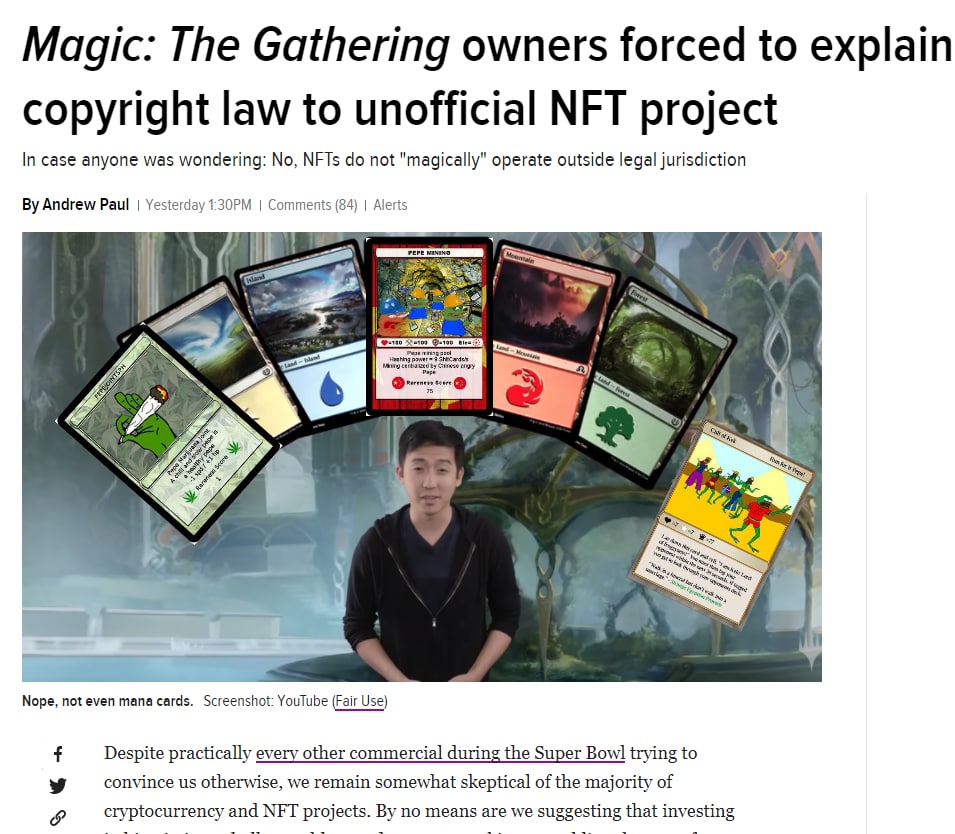Turn on Alerts for this article
The width and height of the screenshot is (955, 834).
click(x=390, y=205)
